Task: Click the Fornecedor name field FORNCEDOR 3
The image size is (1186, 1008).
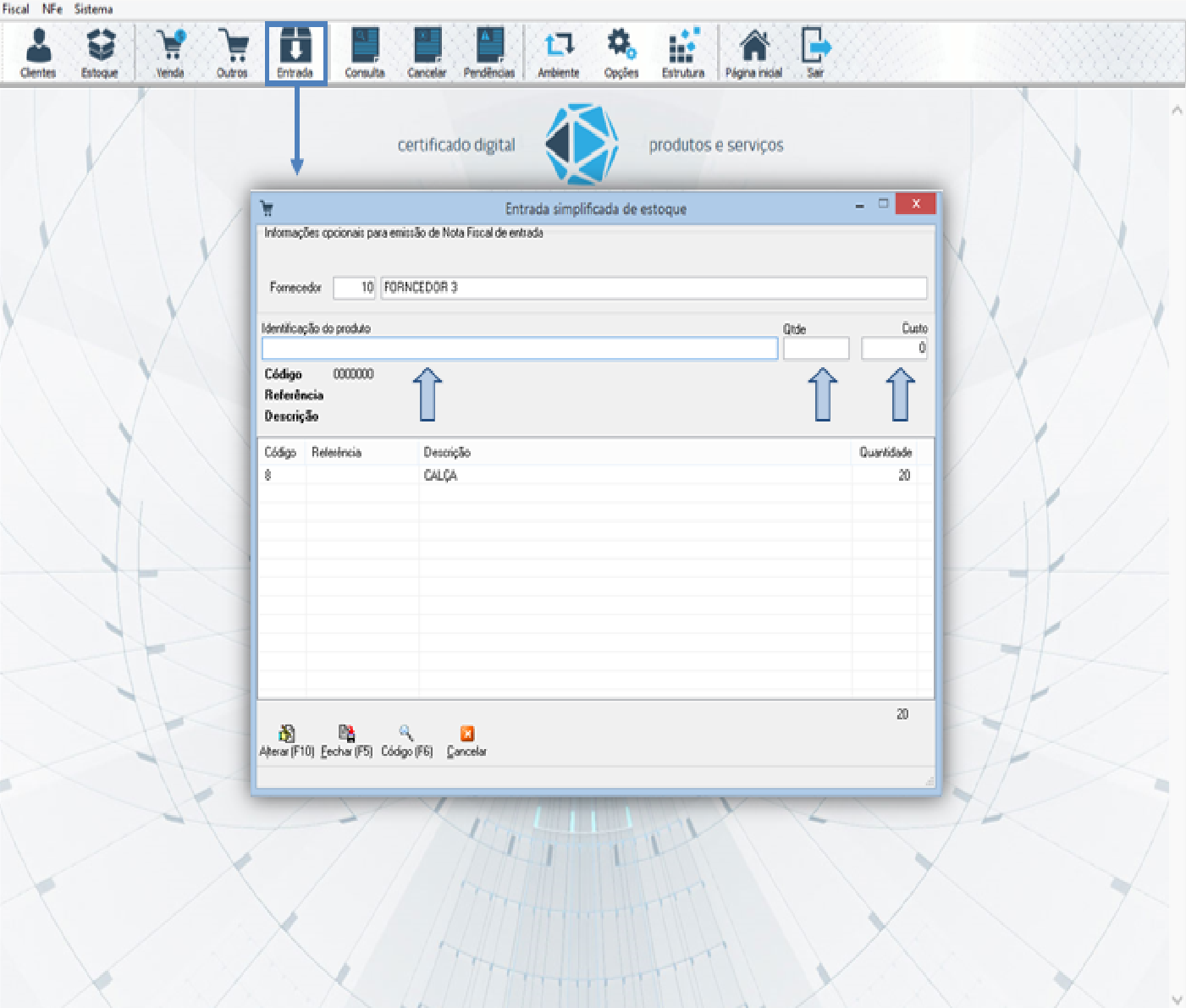Action: tap(654, 288)
